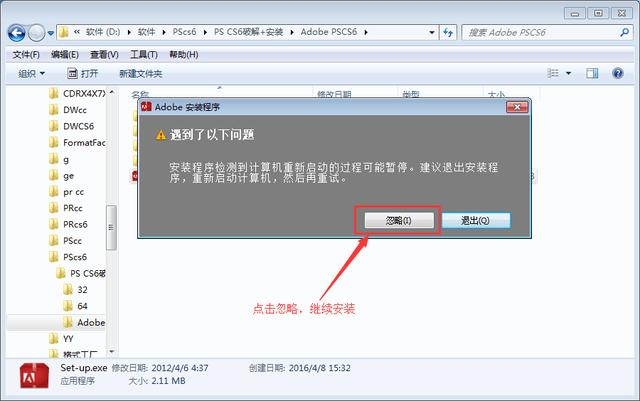Select the DWcc folder in the tree
Screen dimensions: 640x401
click(68, 110)
